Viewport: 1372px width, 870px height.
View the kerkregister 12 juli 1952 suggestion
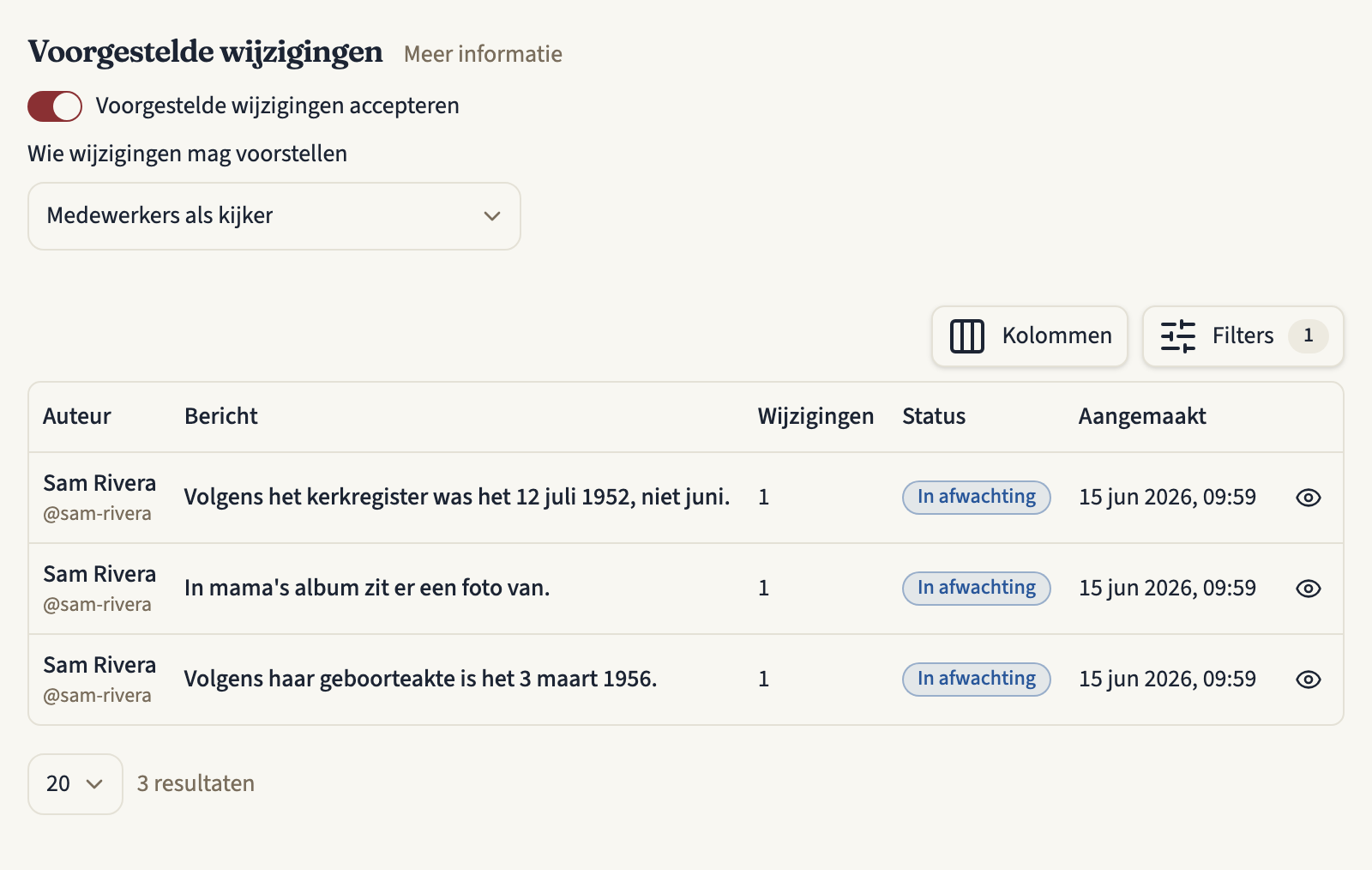[x=1308, y=498]
